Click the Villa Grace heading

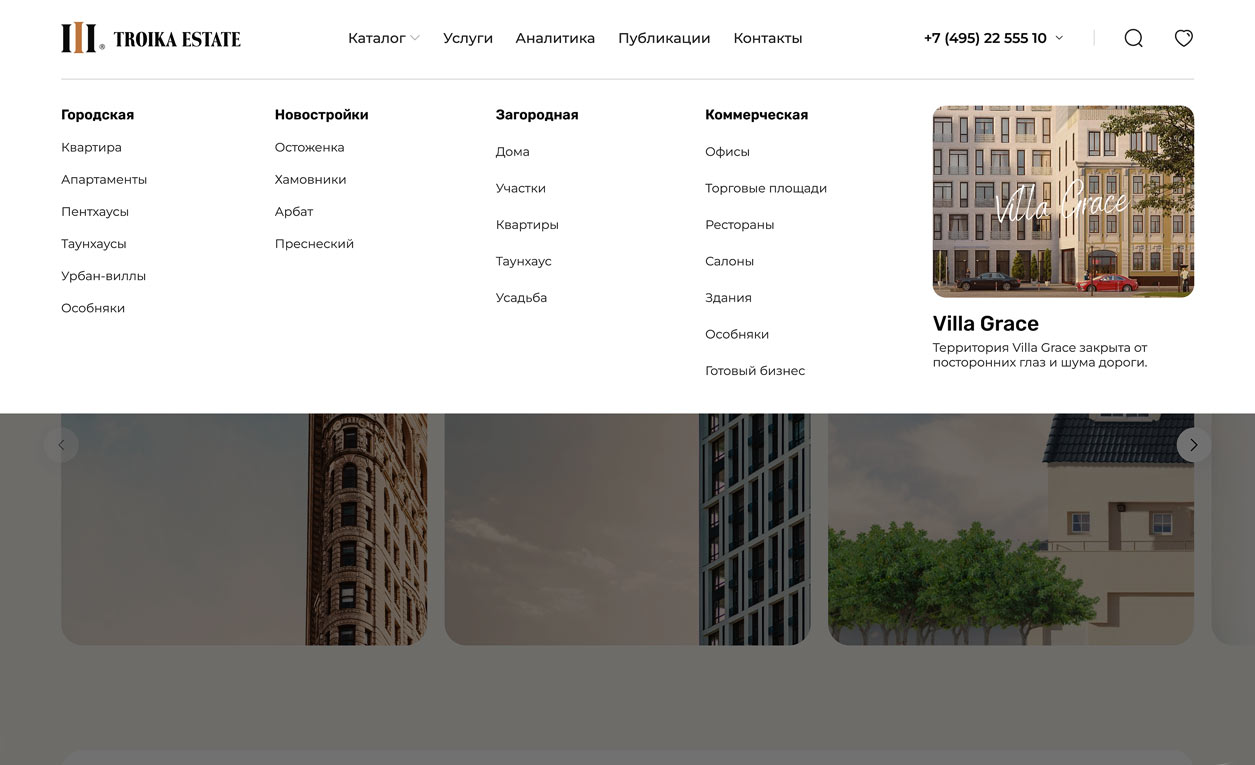(985, 323)
